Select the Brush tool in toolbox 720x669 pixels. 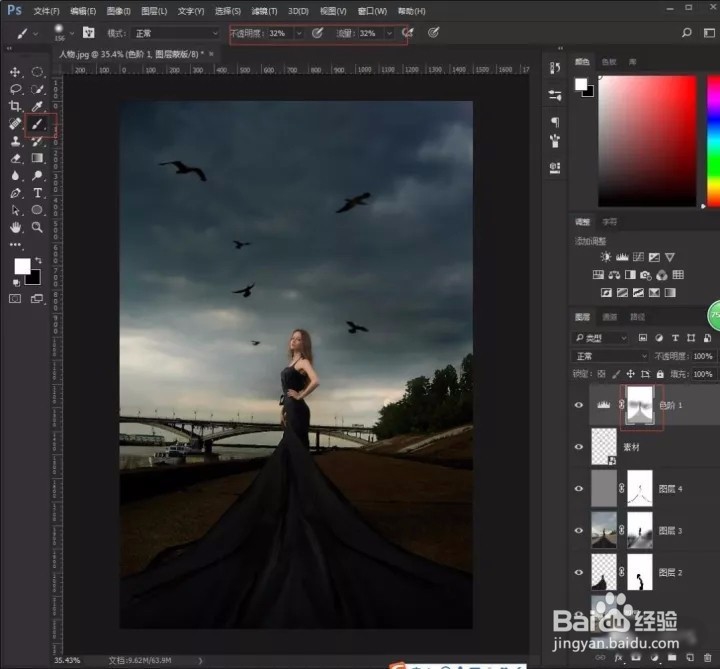point(37,124)
